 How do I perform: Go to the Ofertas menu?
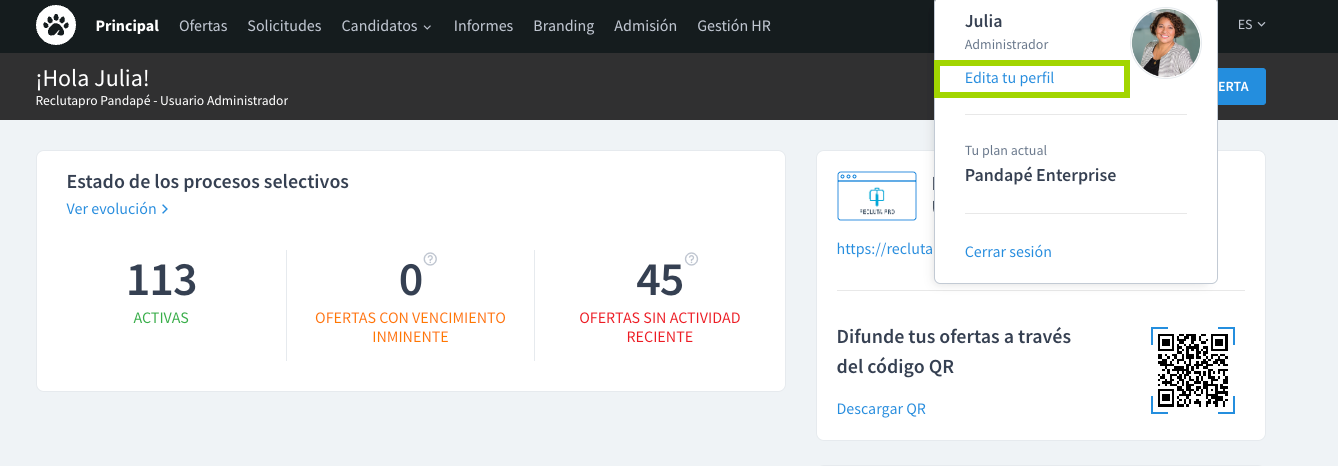click(203, 26)
